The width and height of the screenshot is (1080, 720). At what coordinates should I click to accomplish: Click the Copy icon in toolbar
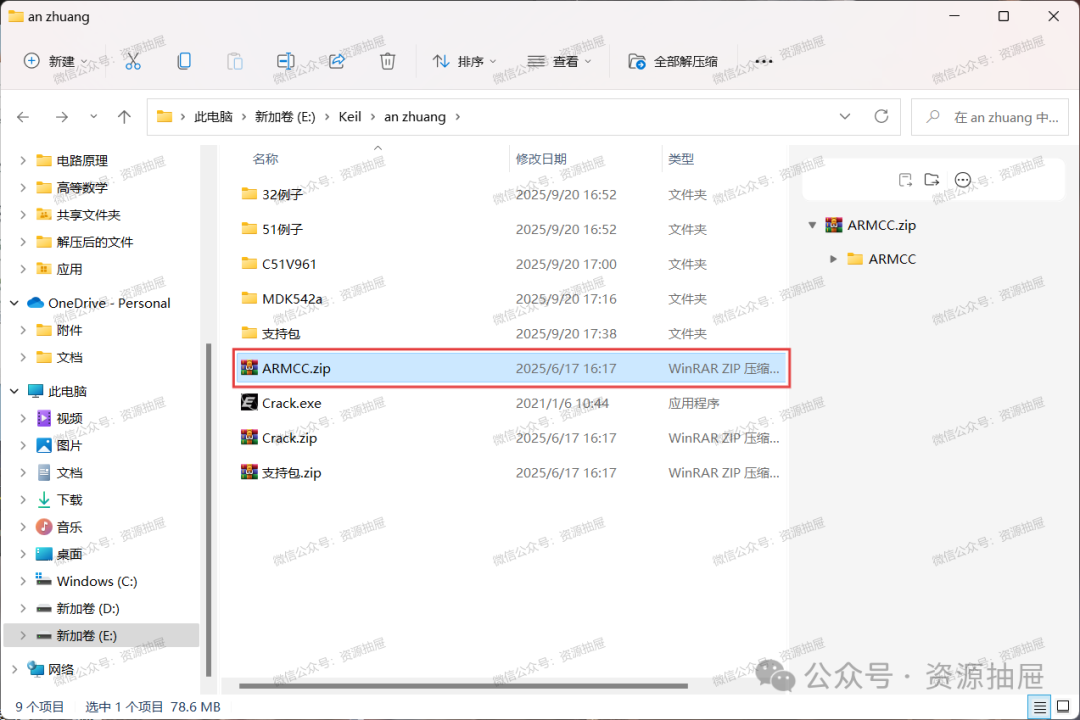(x=184, y=61)
